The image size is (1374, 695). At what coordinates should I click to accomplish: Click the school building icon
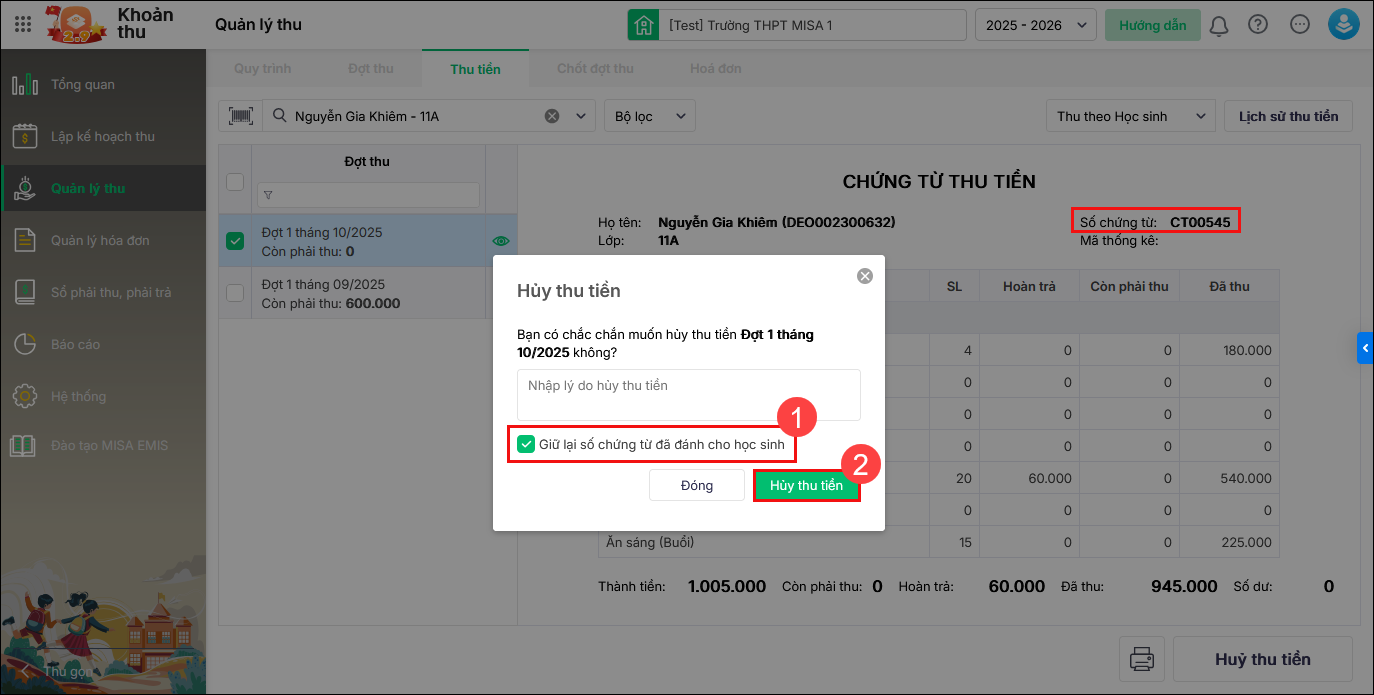pos(643,25)
